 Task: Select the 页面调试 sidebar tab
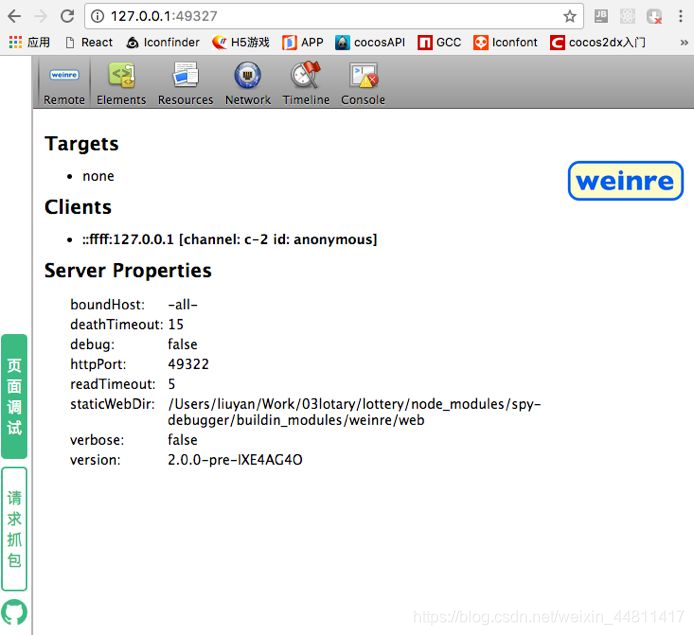click(14, 396)
